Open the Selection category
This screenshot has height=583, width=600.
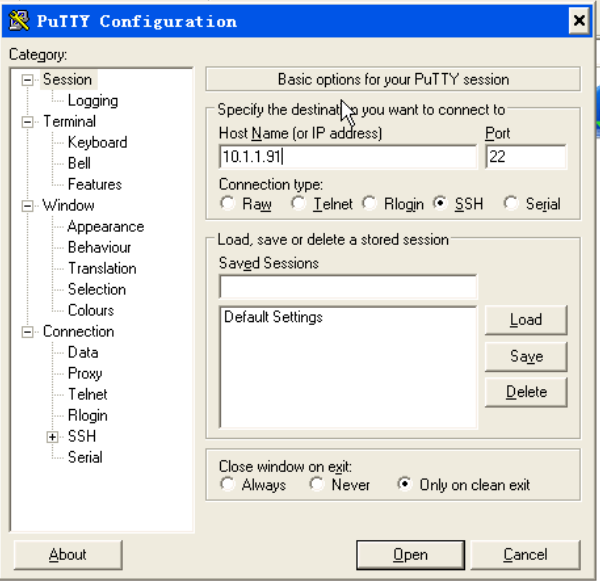point(97,290)
